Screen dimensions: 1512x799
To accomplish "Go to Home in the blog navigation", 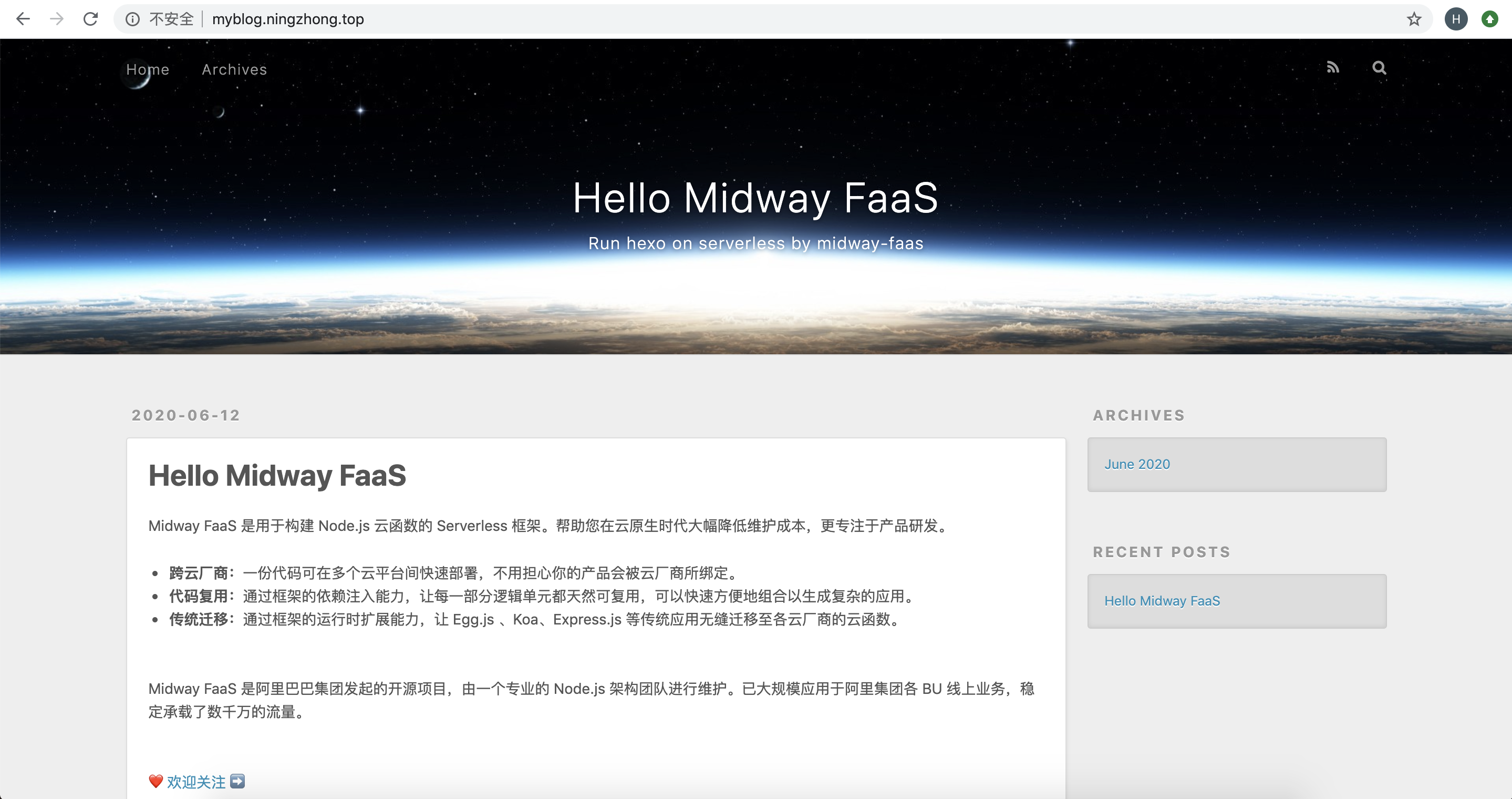I will 148,69.
